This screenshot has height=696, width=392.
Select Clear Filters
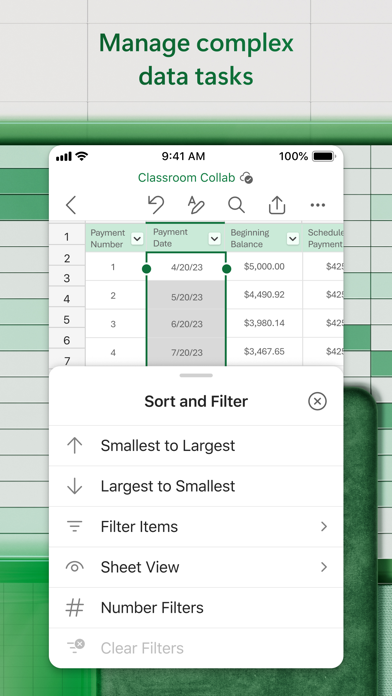(196, 648)
